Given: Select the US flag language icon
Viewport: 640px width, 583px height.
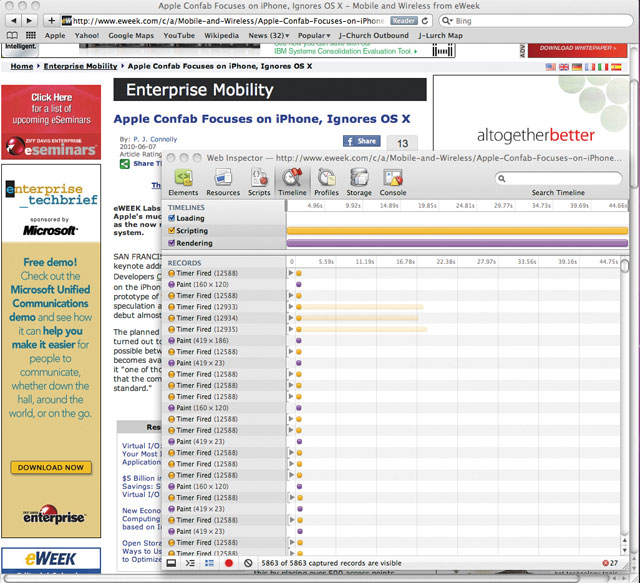Looking at the screenshot, I should coord(551,67).
